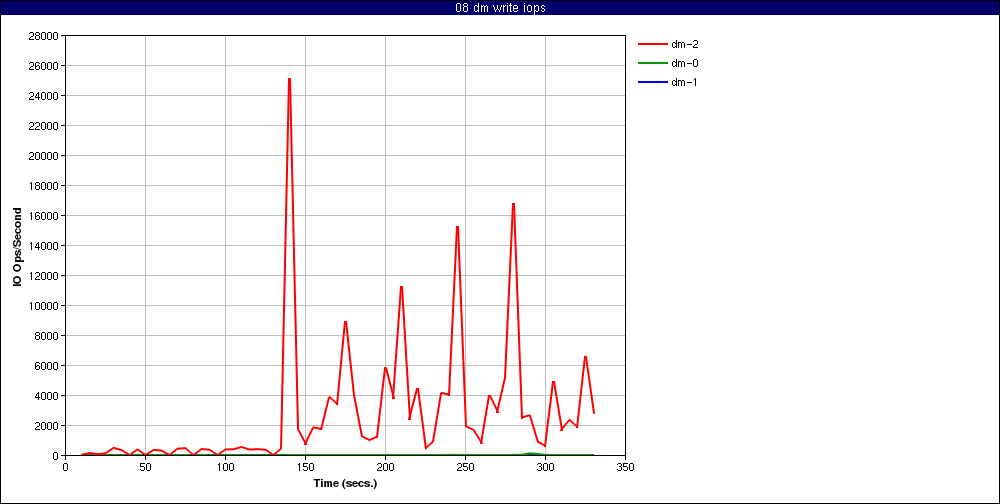This screenshot has width=1000, height=504.
Task: Click the 50 x-axis tick label
Action: pyautogui.click(x=145, y=467)
